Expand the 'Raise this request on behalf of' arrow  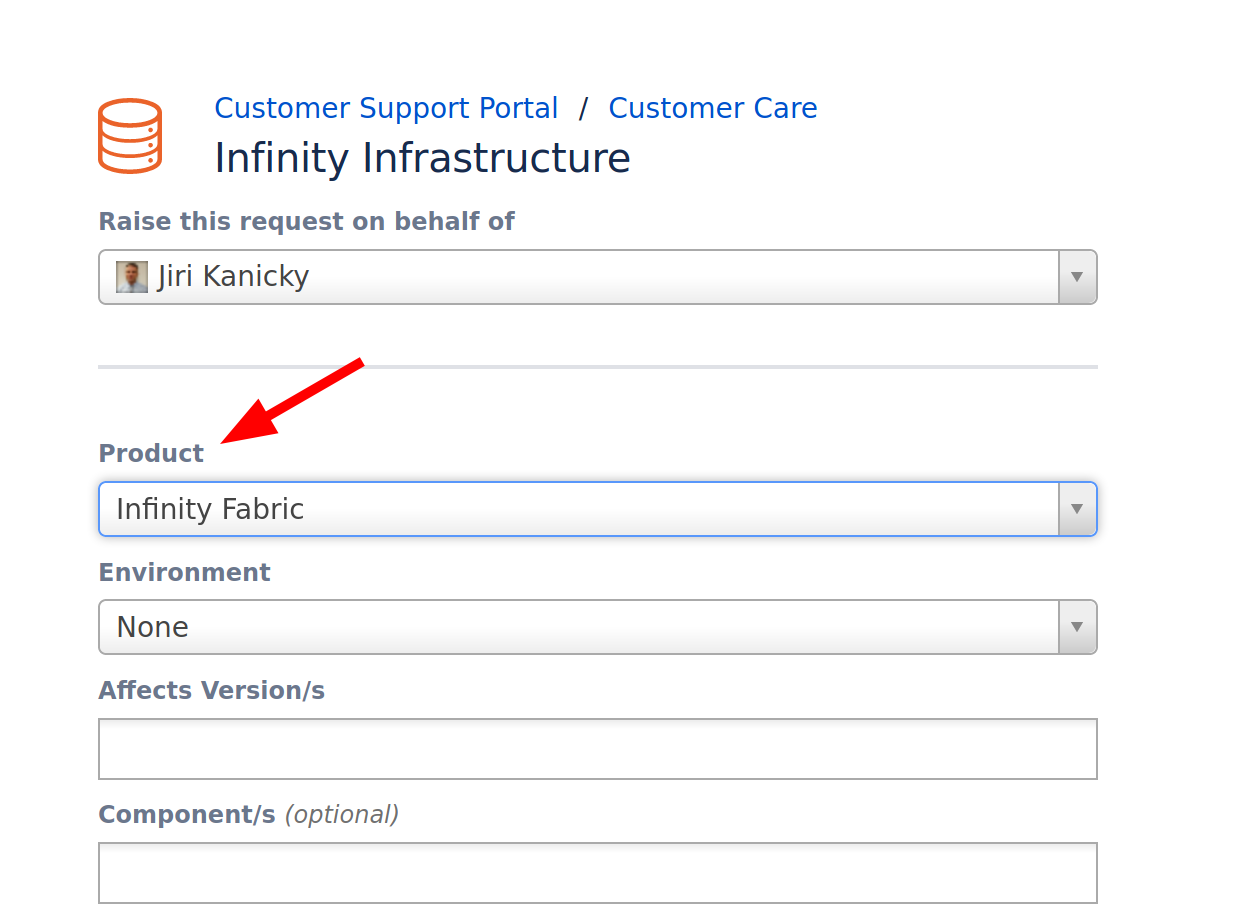click(1077, 277)
